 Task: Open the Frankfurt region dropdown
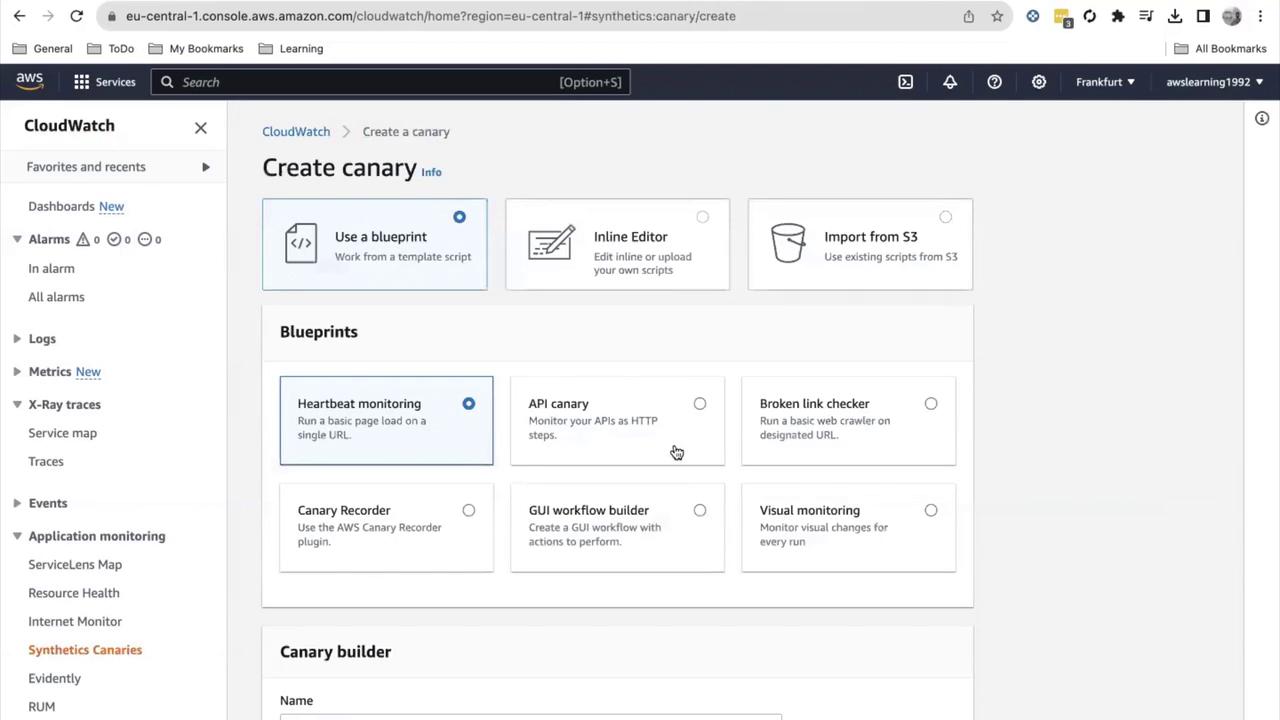coord(1105,82)
